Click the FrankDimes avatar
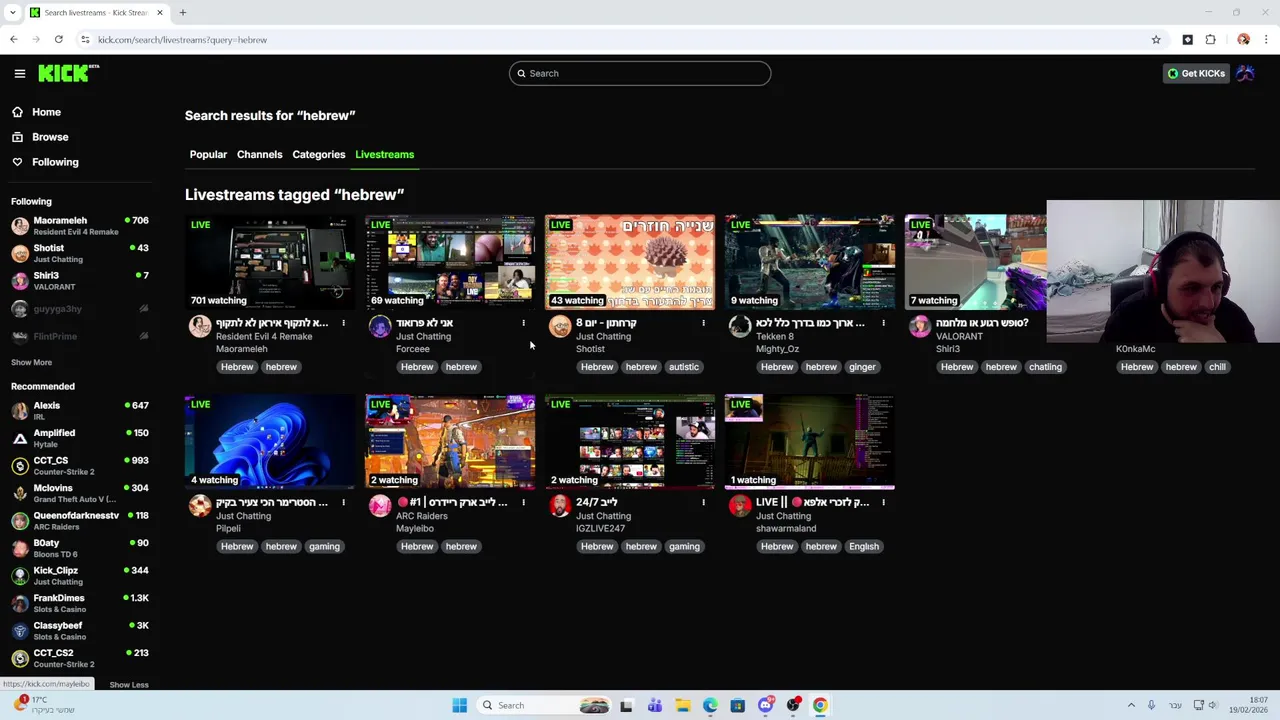Viewport: 1280px width, 720px height. pyautogui.click(x=19, y=603)
